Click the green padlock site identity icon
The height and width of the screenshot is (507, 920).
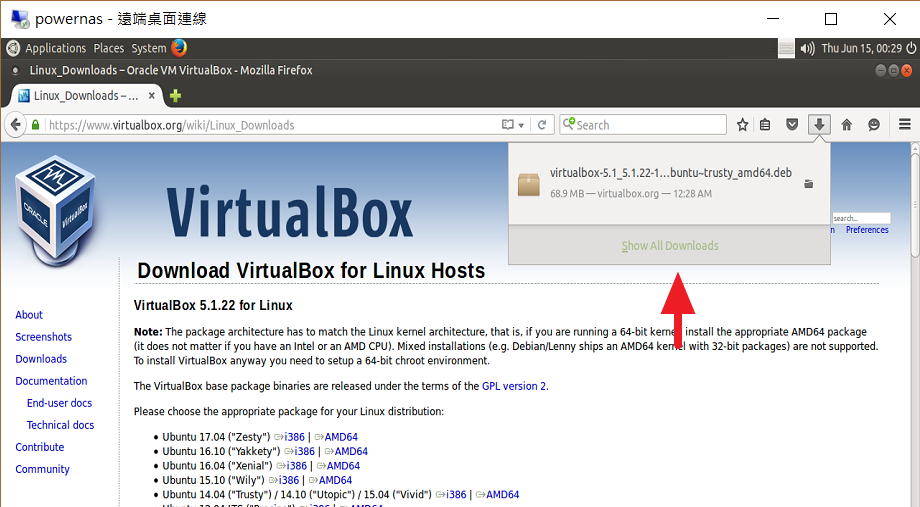(36, 125)
